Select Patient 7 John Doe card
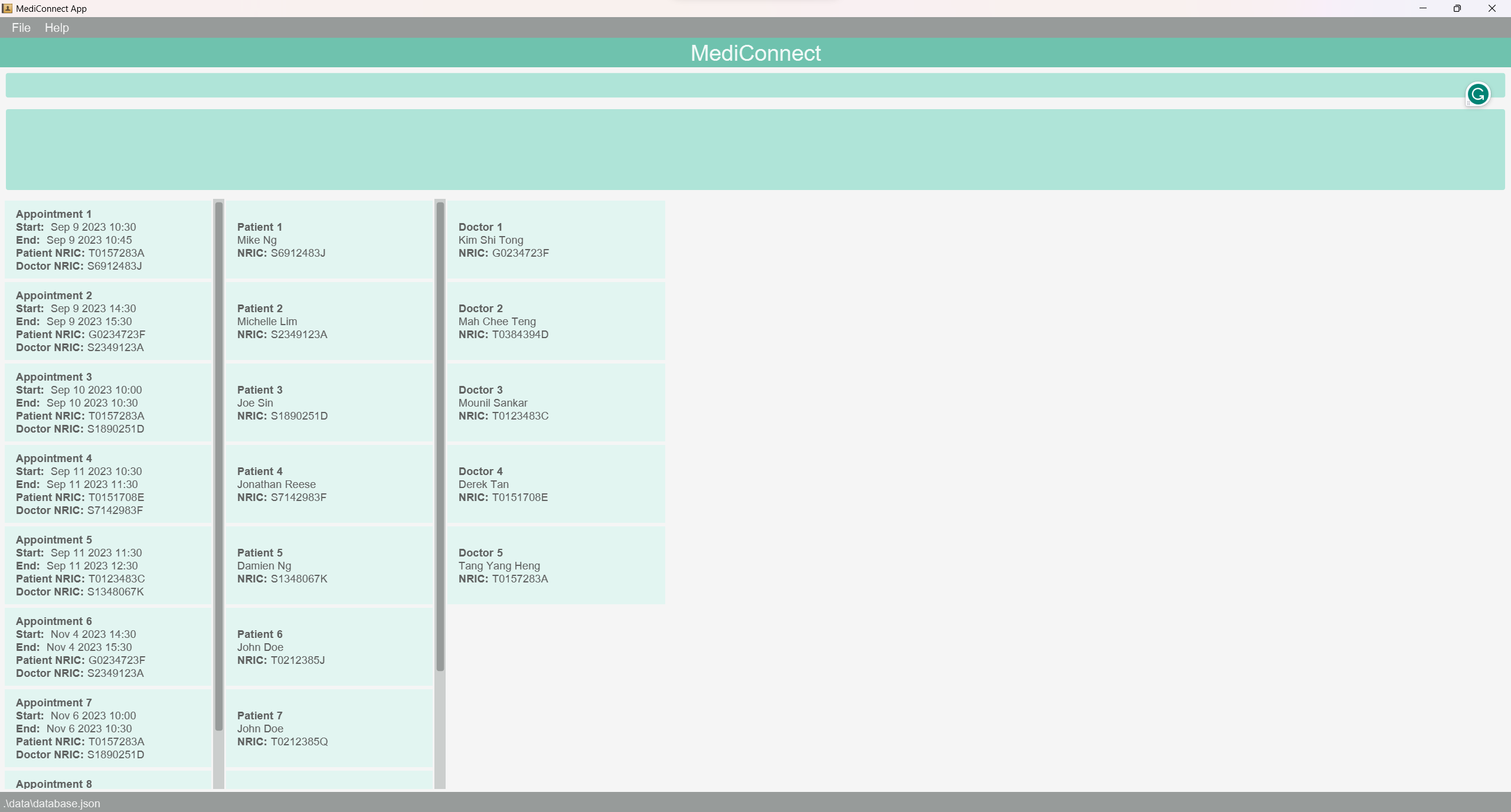 pyautogui.click(x=329, y=728)
